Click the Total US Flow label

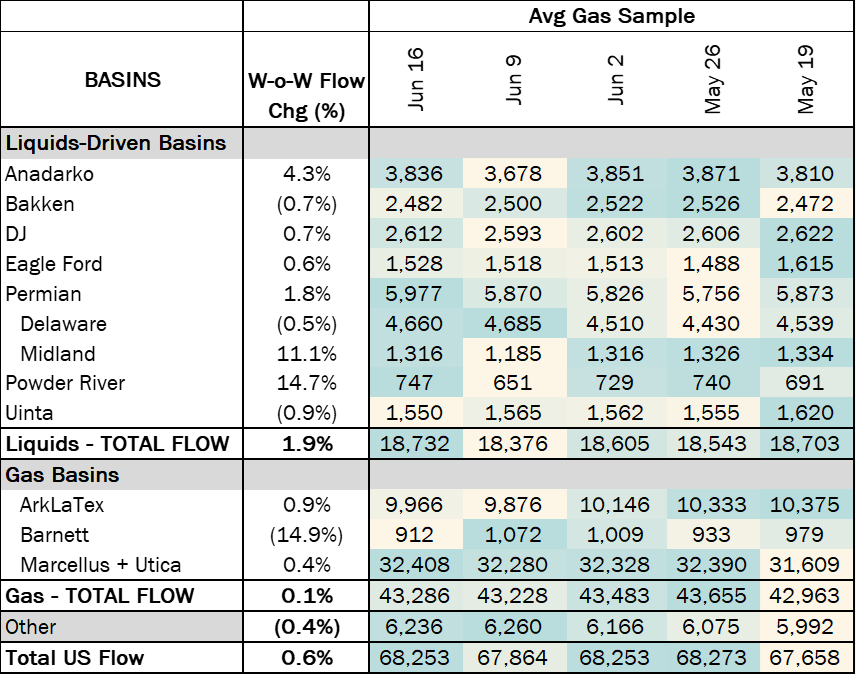click(75, 658)
